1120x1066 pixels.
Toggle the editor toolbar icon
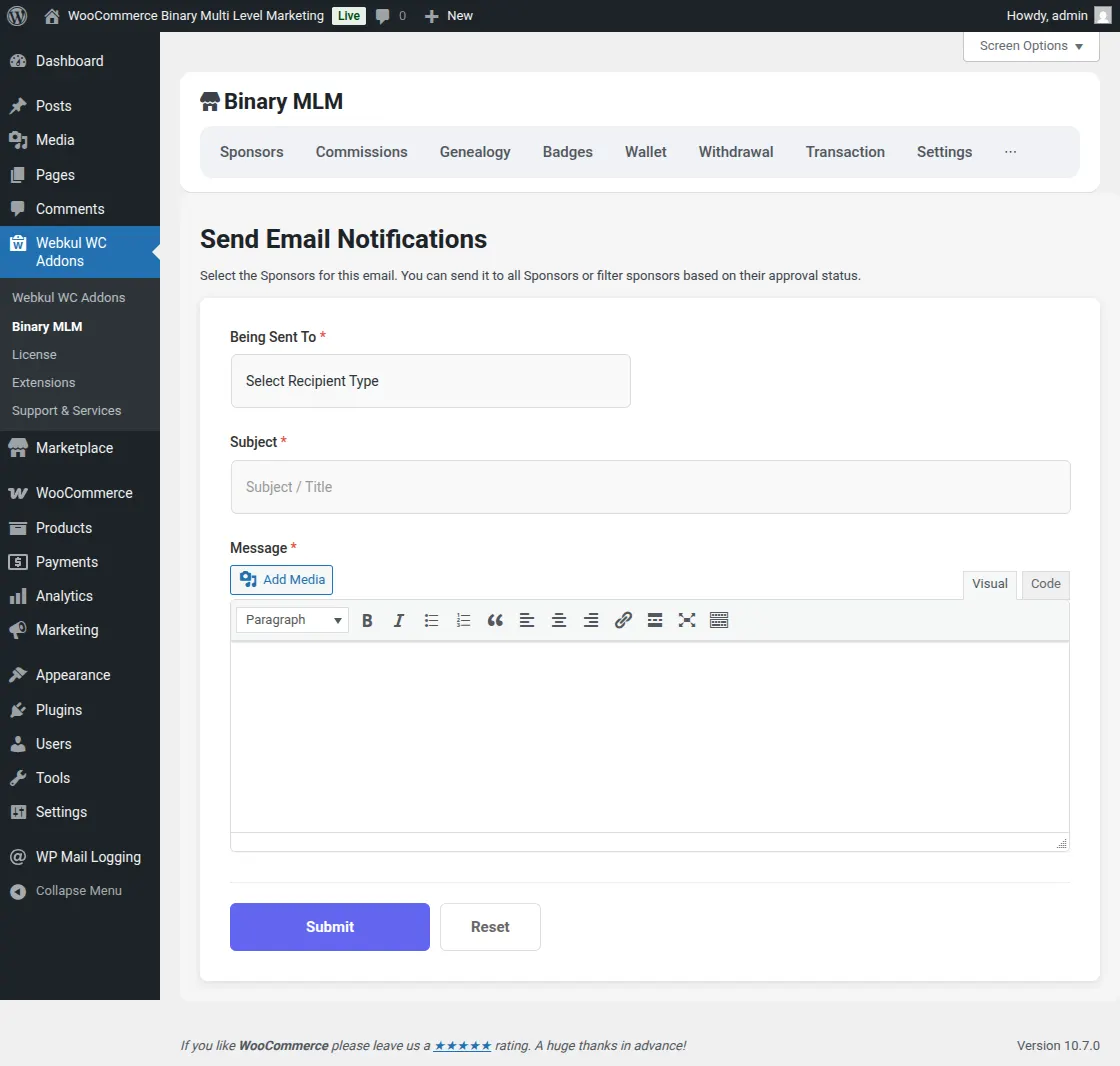pos(719,620)
